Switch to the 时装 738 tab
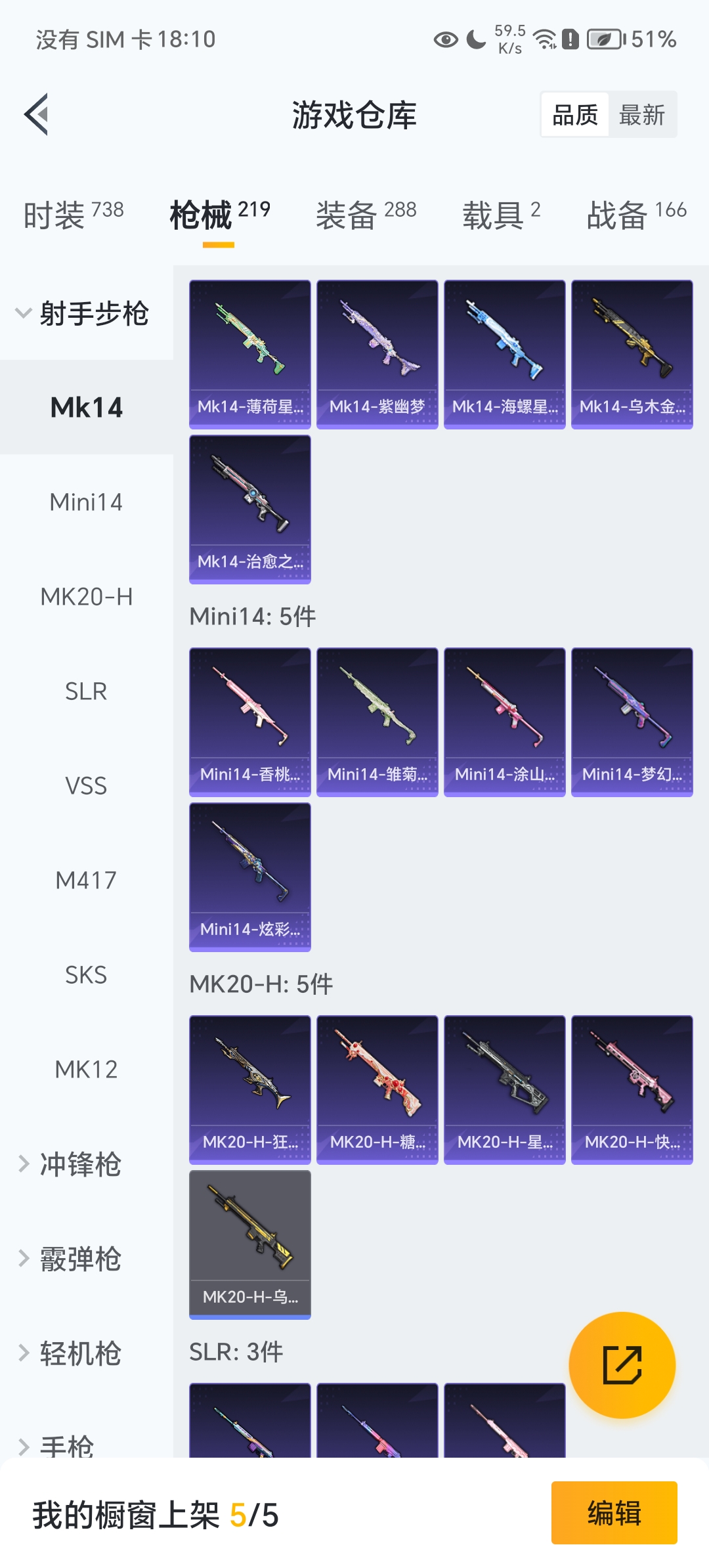 (x=74, y=215)
